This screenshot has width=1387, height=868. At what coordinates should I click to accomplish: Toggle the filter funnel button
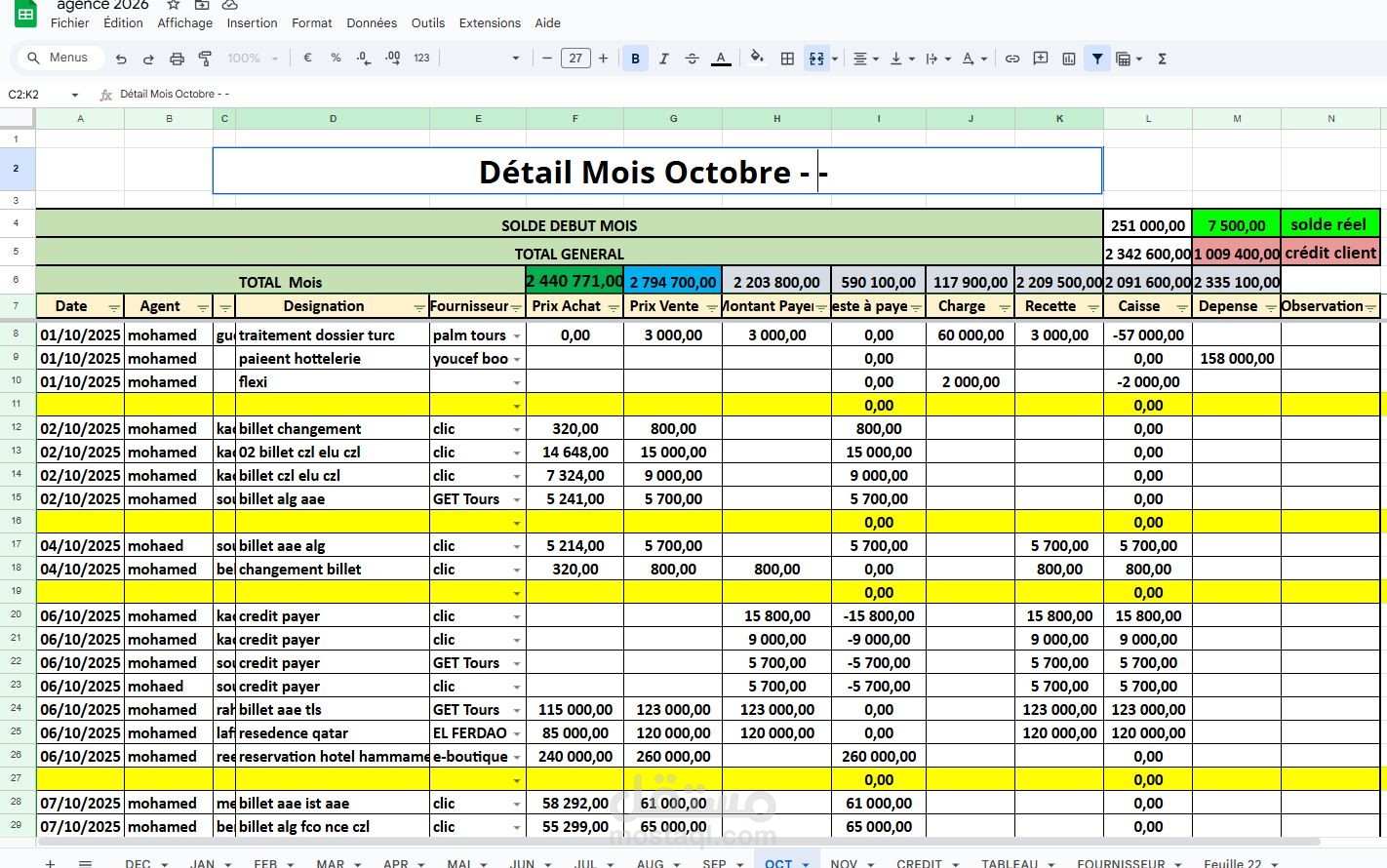1097,59
